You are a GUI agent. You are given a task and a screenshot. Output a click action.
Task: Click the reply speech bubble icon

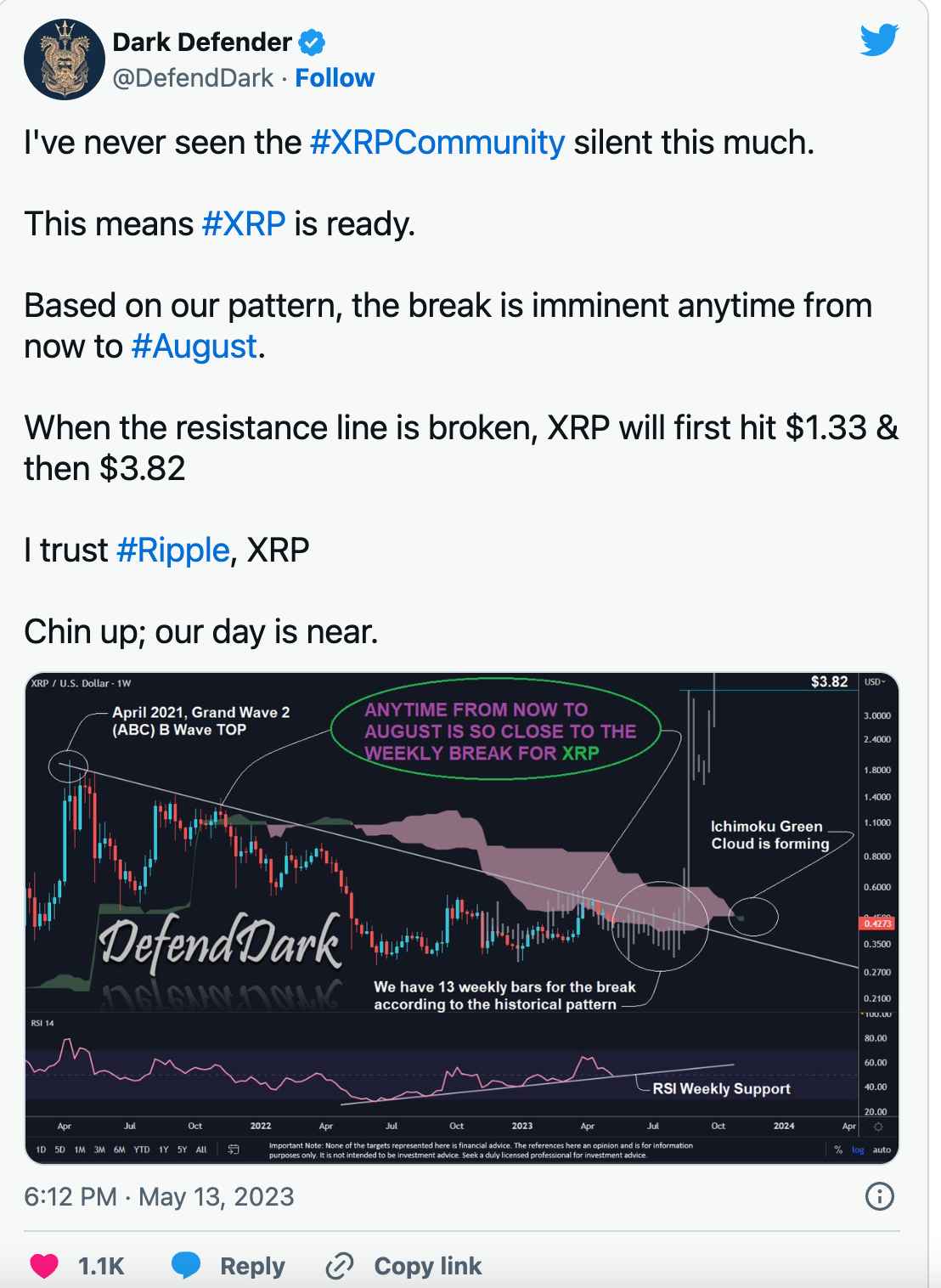tap(186, 1265)
